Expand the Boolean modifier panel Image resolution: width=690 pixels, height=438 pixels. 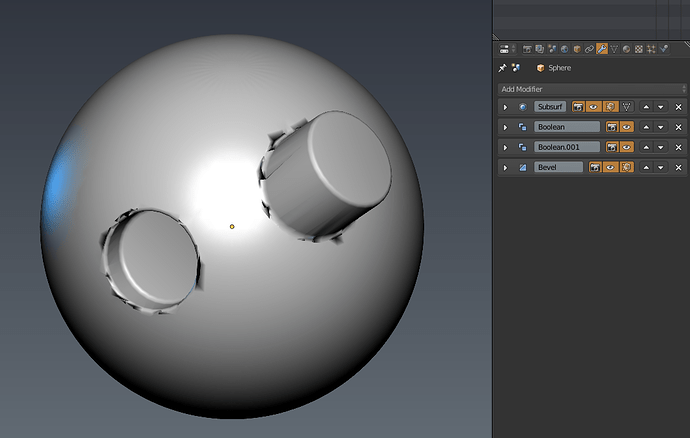505,127
